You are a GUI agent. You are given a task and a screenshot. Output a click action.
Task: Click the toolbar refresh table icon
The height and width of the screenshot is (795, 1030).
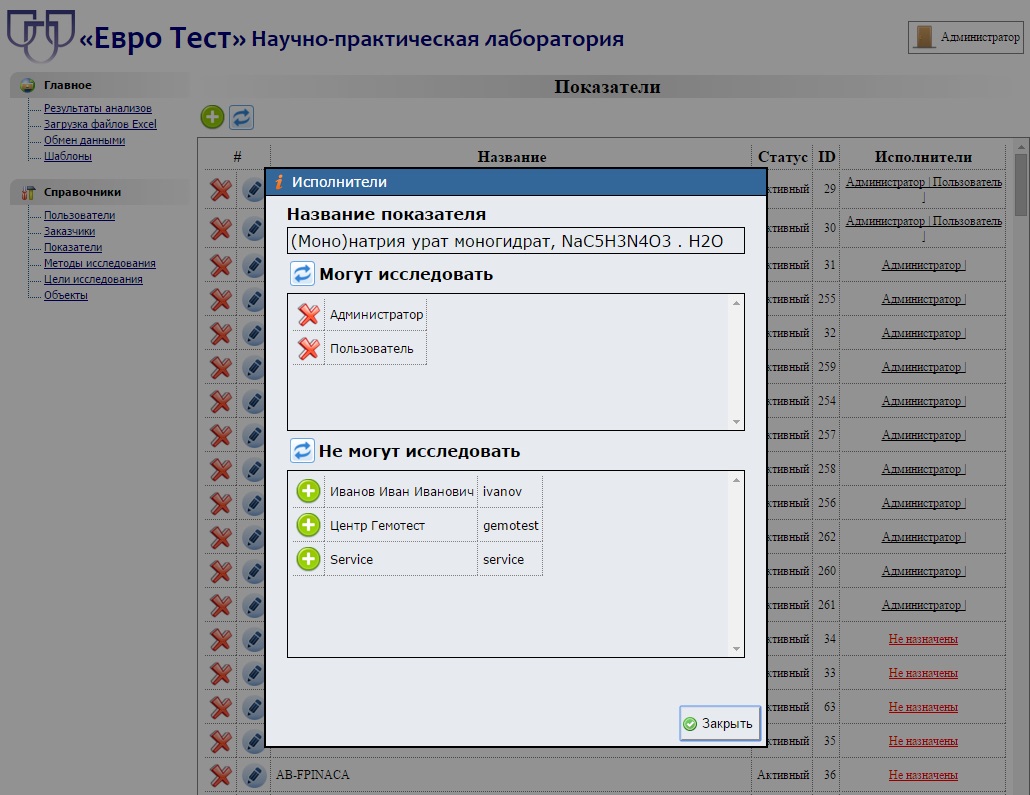[x=241, y=118]
